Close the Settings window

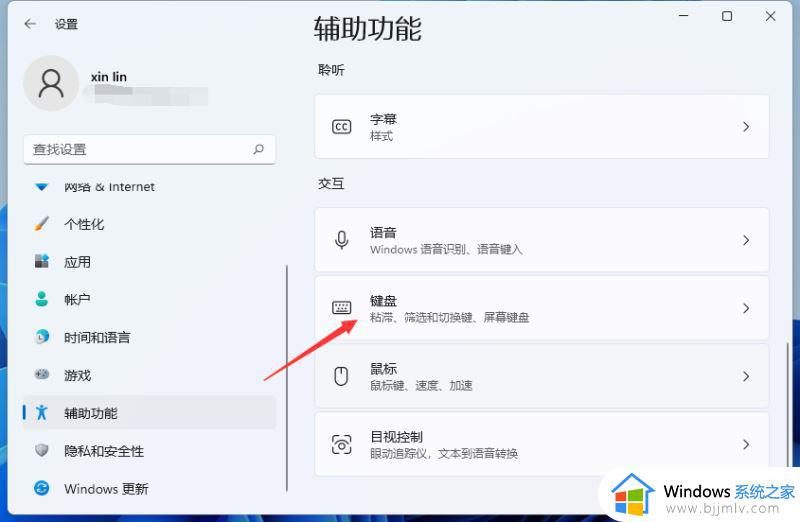click(770, 16)
